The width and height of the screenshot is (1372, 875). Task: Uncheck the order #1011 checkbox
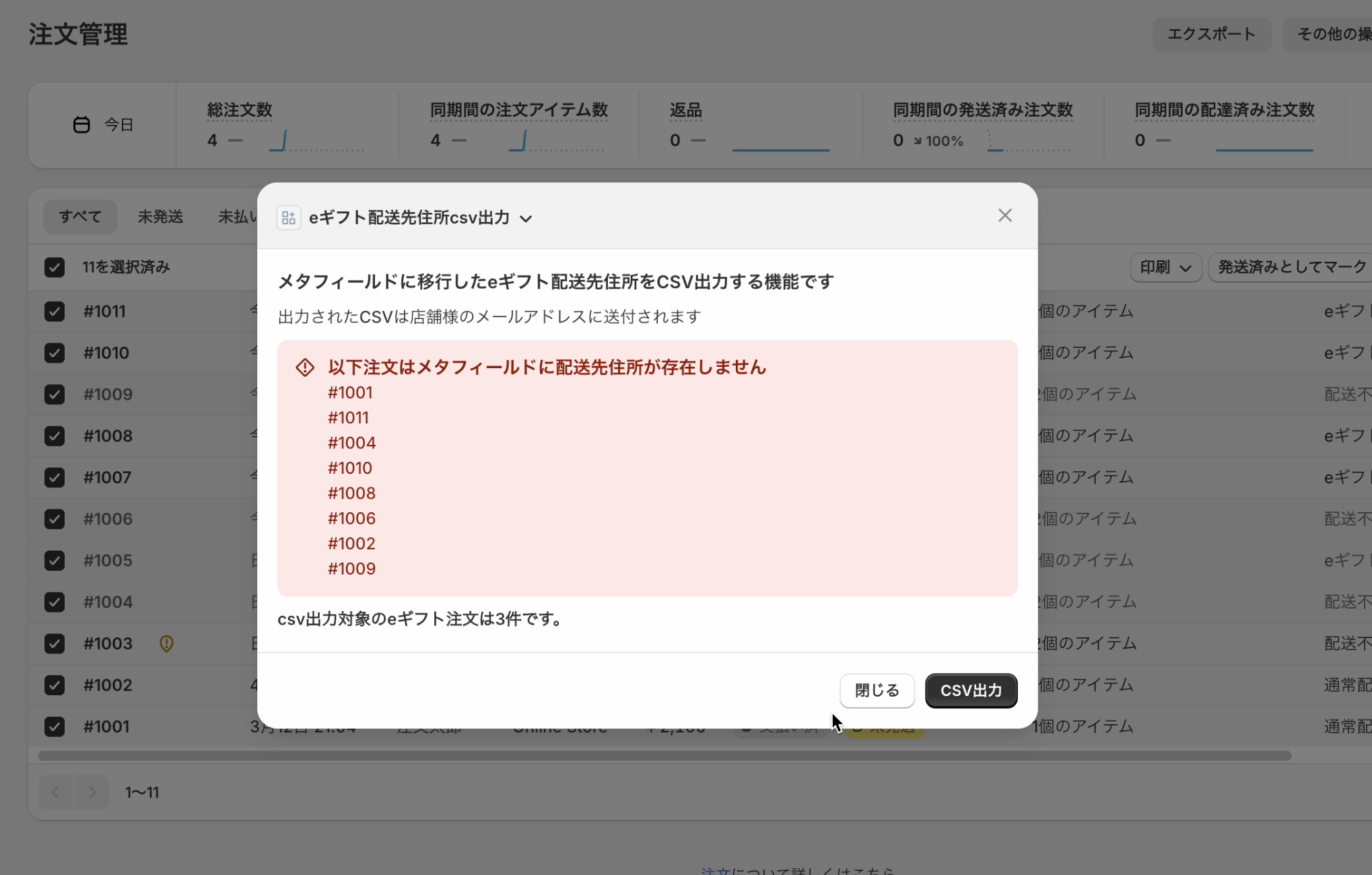[x=55, y=312]
